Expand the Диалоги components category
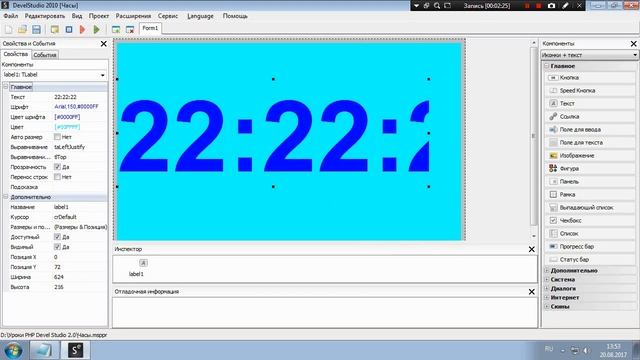Image resolution: width=640 pixels, height=360 pixels. click(x=547, y=289)
